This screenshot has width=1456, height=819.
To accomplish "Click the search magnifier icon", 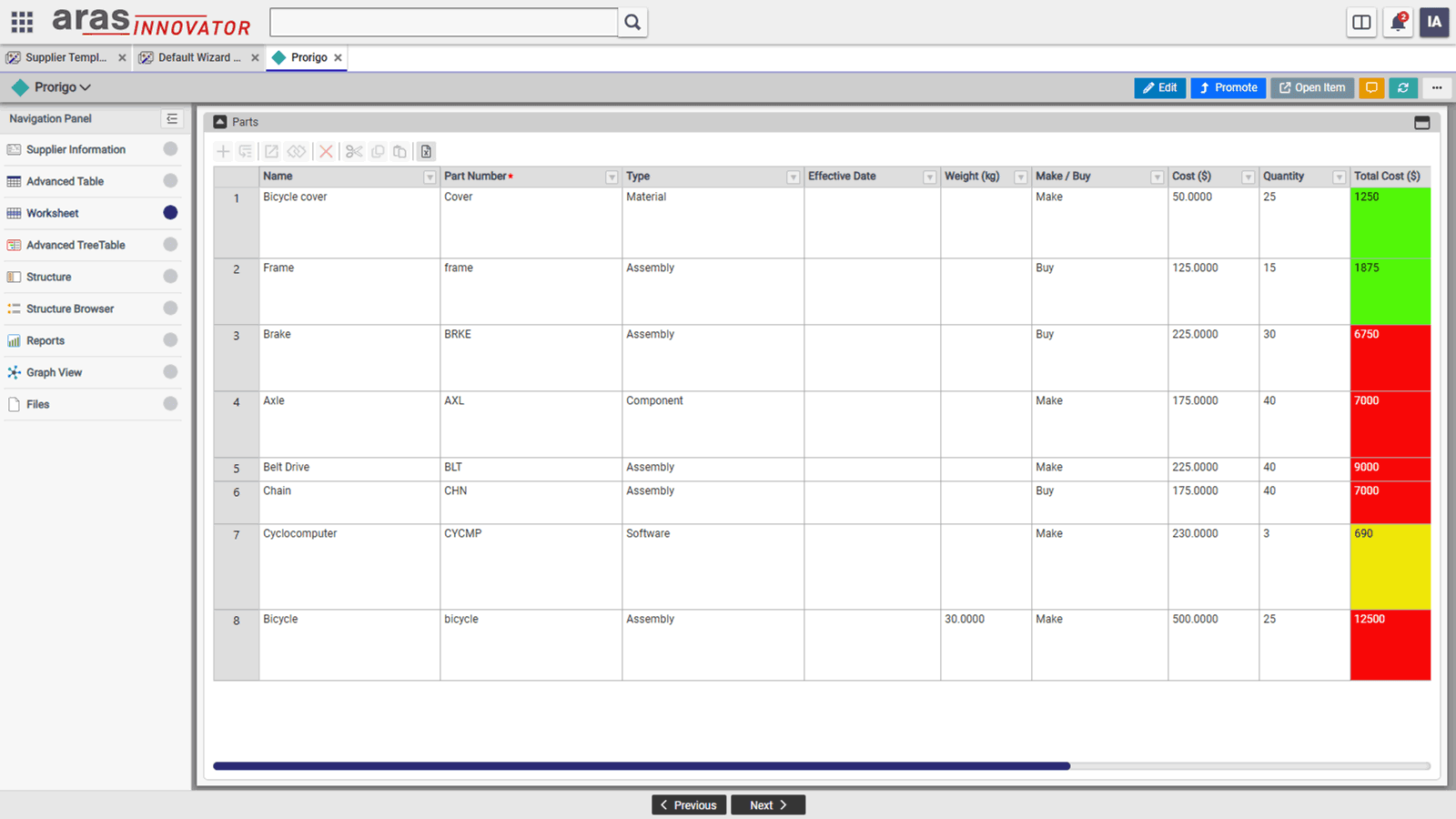I will pos(632,22).
